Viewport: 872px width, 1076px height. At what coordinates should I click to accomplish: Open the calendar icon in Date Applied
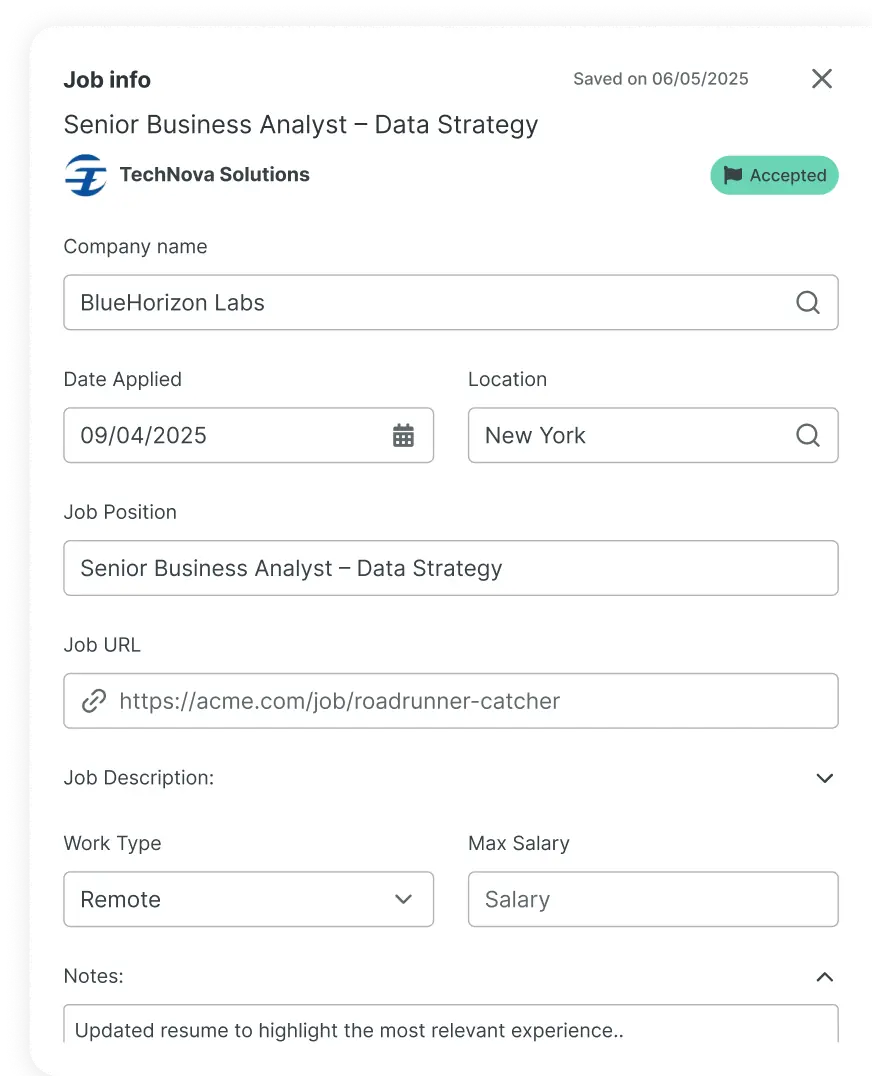pos(403,435)
